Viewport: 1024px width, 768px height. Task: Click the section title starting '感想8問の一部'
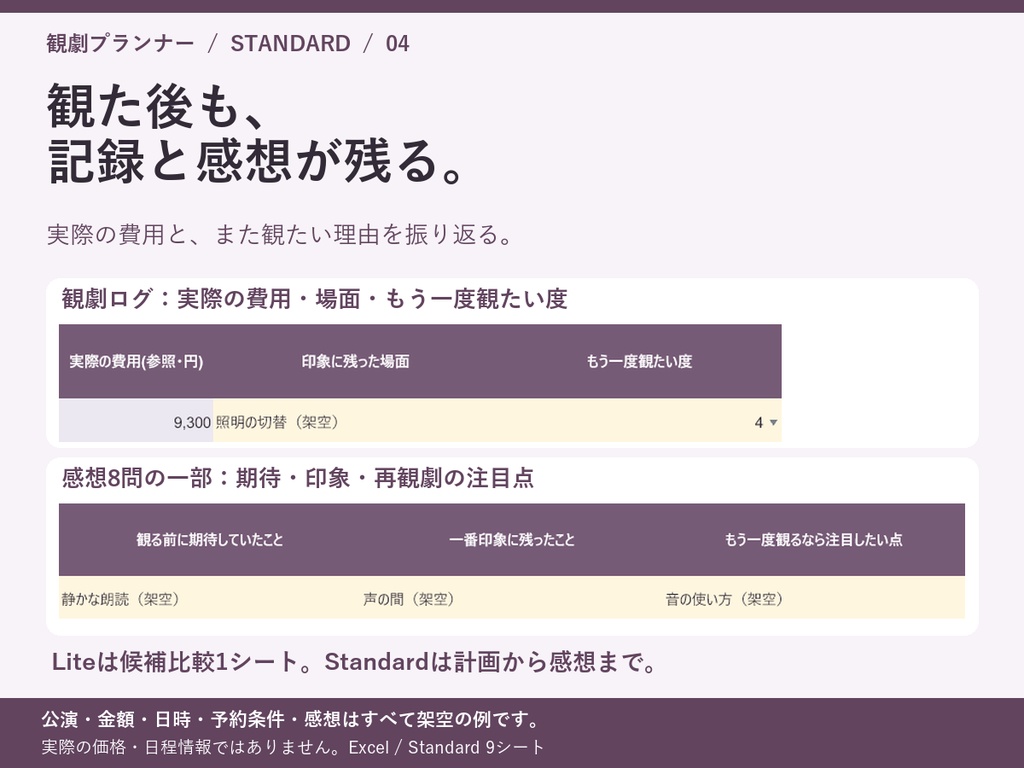pos(298,478)
